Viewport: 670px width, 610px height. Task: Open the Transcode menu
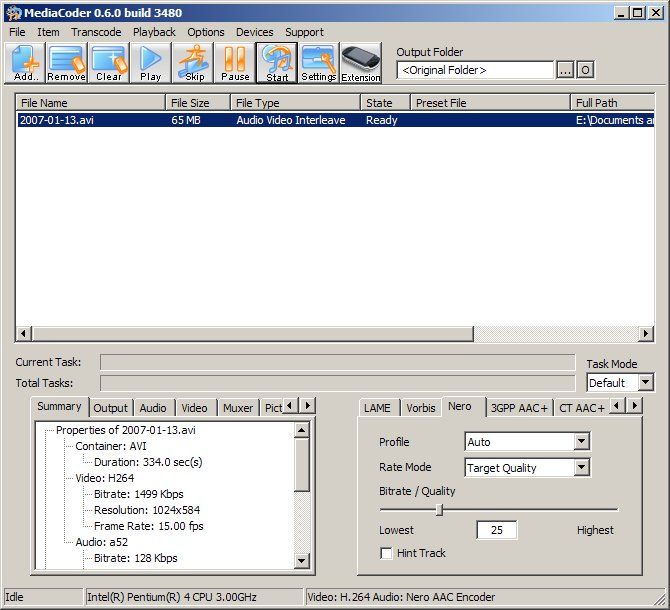[x=96, y=32]
